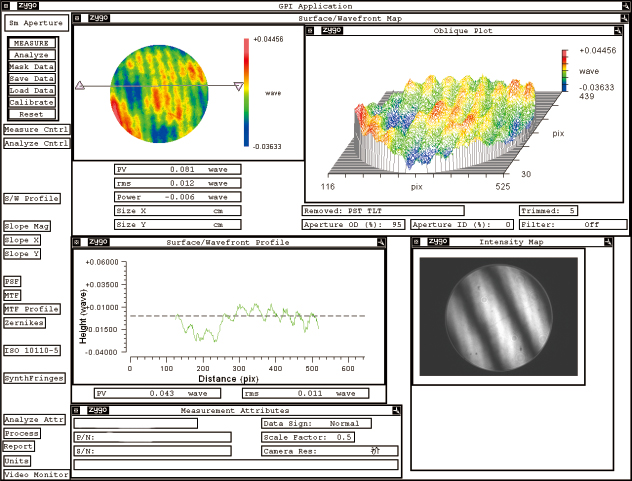Open the Camera Res selector

click(x=329, y=451)
